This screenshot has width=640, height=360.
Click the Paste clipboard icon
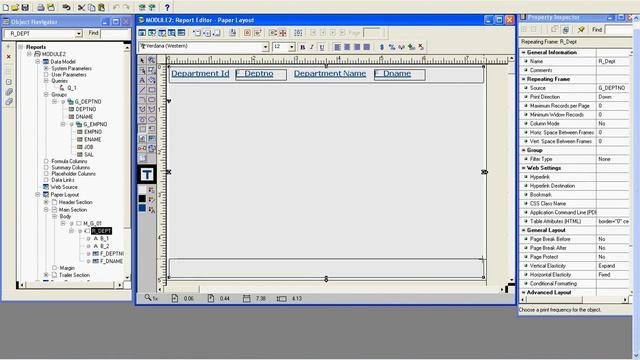[101, 7]
